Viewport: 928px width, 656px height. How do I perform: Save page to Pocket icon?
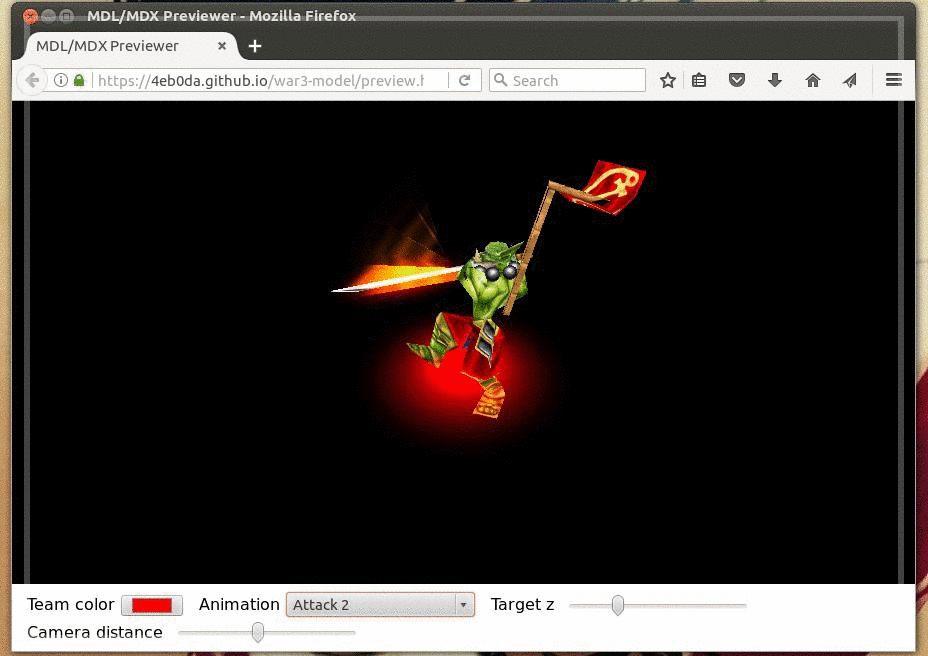point(737,80)
